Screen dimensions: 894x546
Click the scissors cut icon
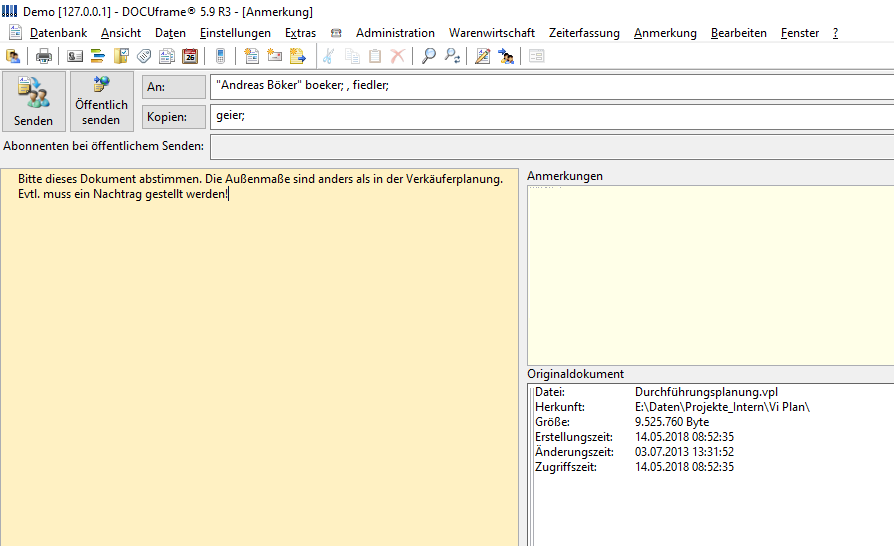tap(328, 56)
